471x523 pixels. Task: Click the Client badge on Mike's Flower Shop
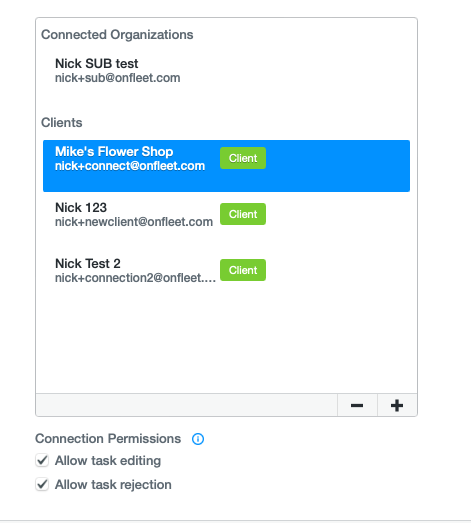[243, 158]
